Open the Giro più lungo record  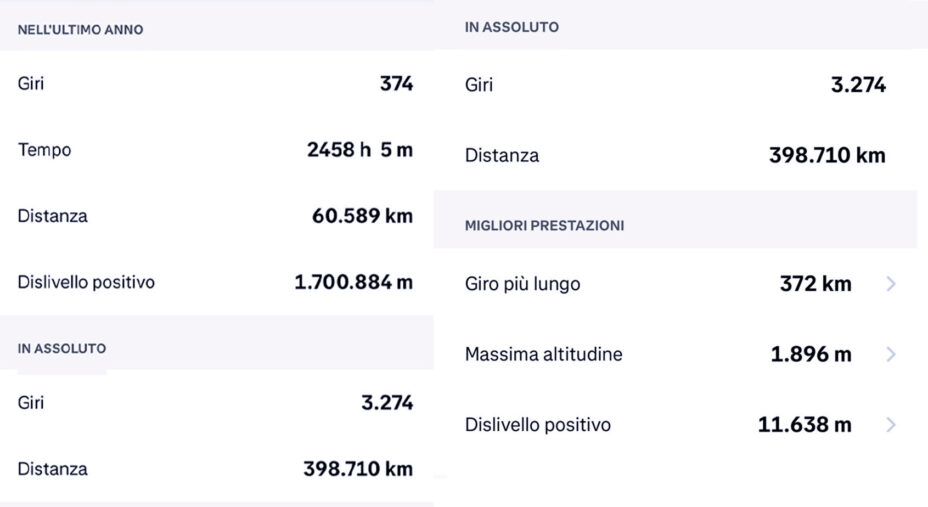pos(675,284)
